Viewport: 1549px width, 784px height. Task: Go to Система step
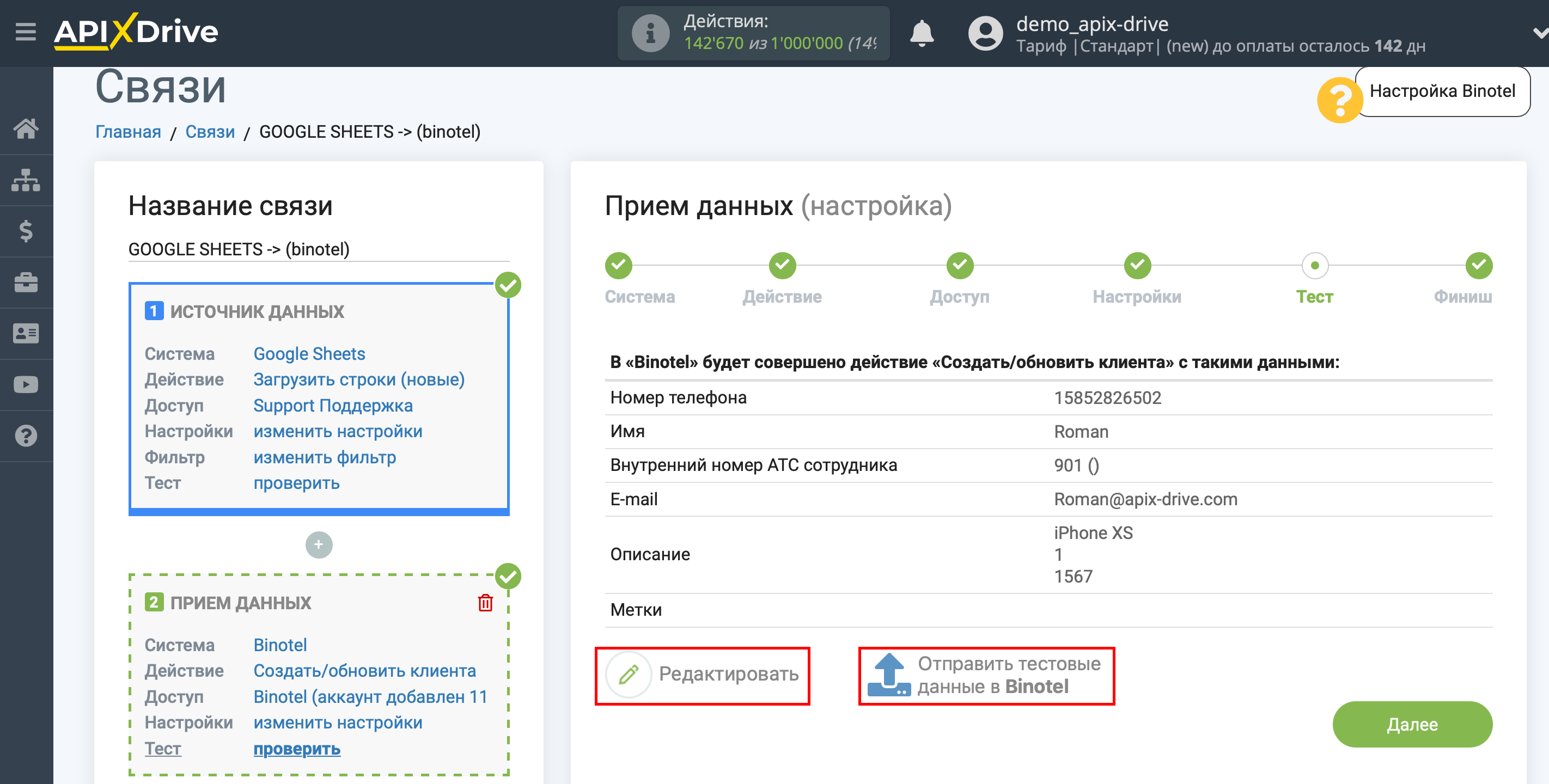[619, 265]
